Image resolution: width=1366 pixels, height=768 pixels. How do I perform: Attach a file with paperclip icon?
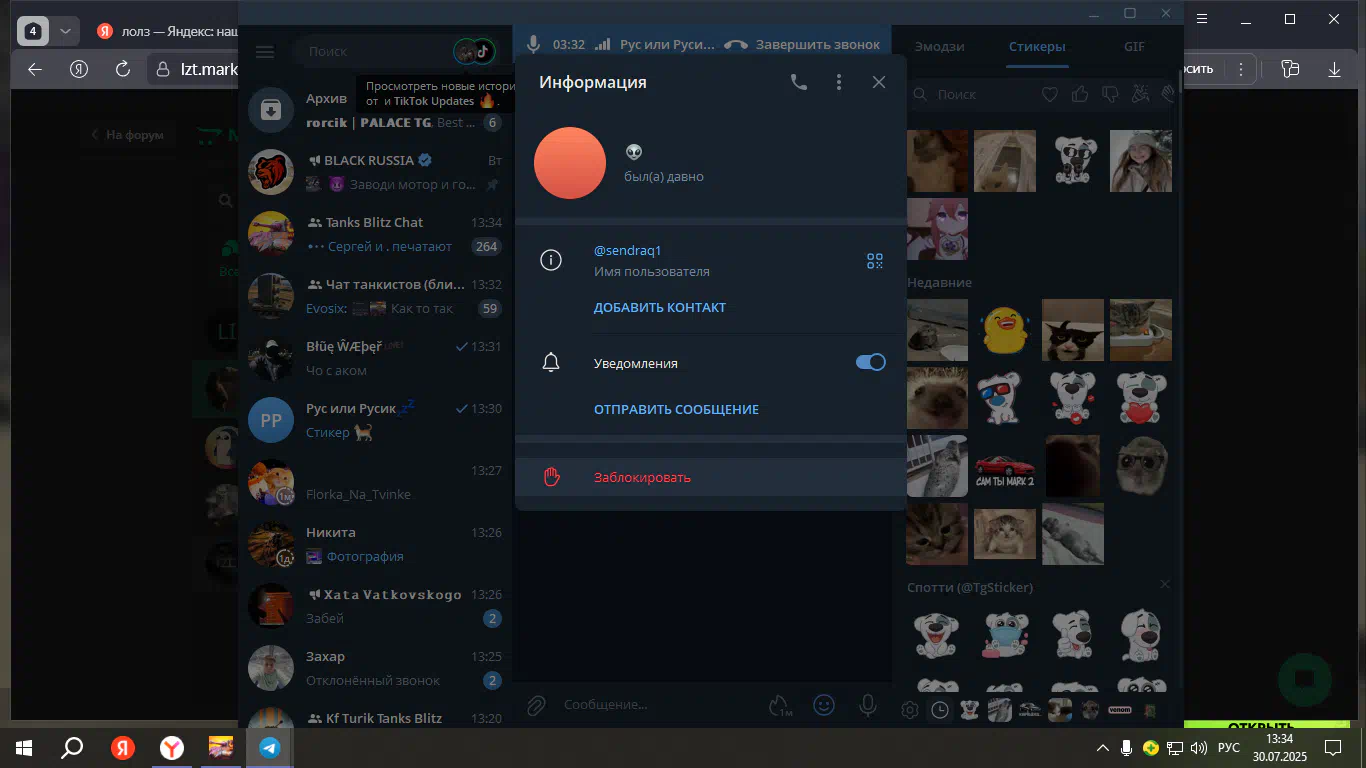click(536, 705)
